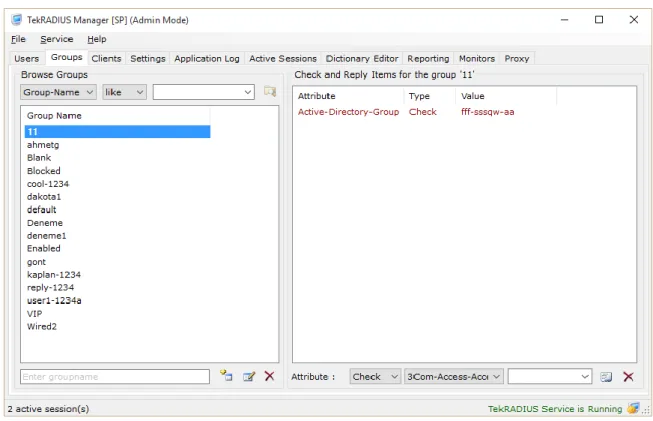Expand the attribute value combo box
This screenshot has width=653, height=421.
pyautogui.click(x=585, y=377)
